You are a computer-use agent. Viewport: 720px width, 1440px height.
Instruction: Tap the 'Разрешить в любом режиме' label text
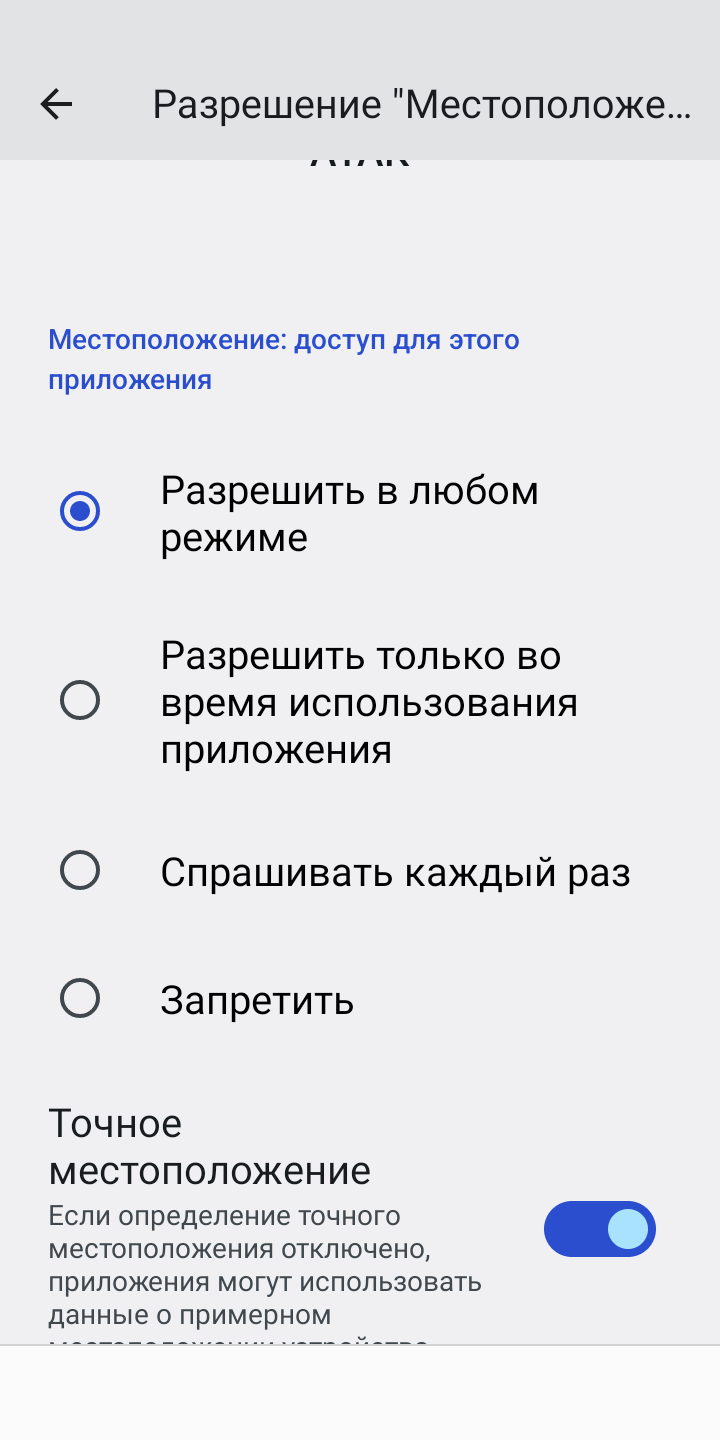point(349,514)
